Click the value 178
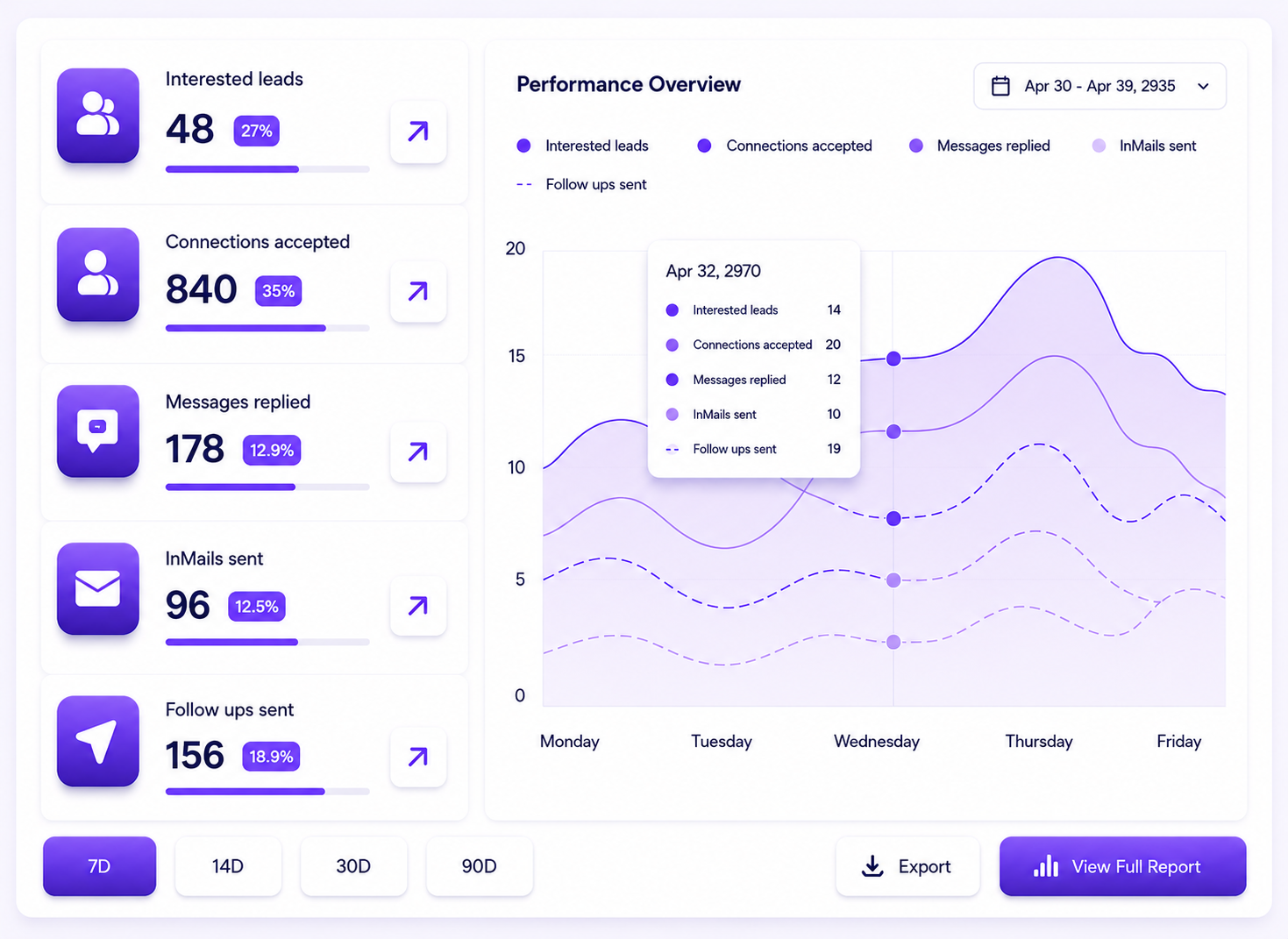1288x939 pixels. point(196,449)
